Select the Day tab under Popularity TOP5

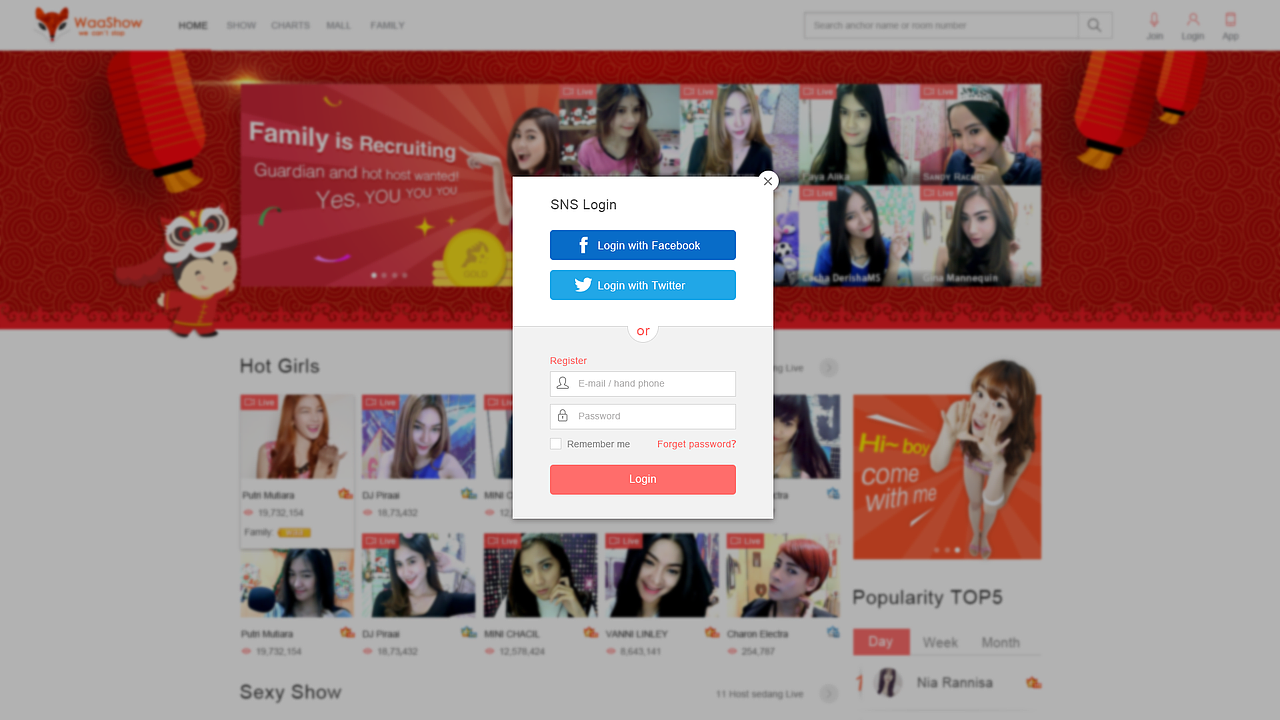[881, 642]
